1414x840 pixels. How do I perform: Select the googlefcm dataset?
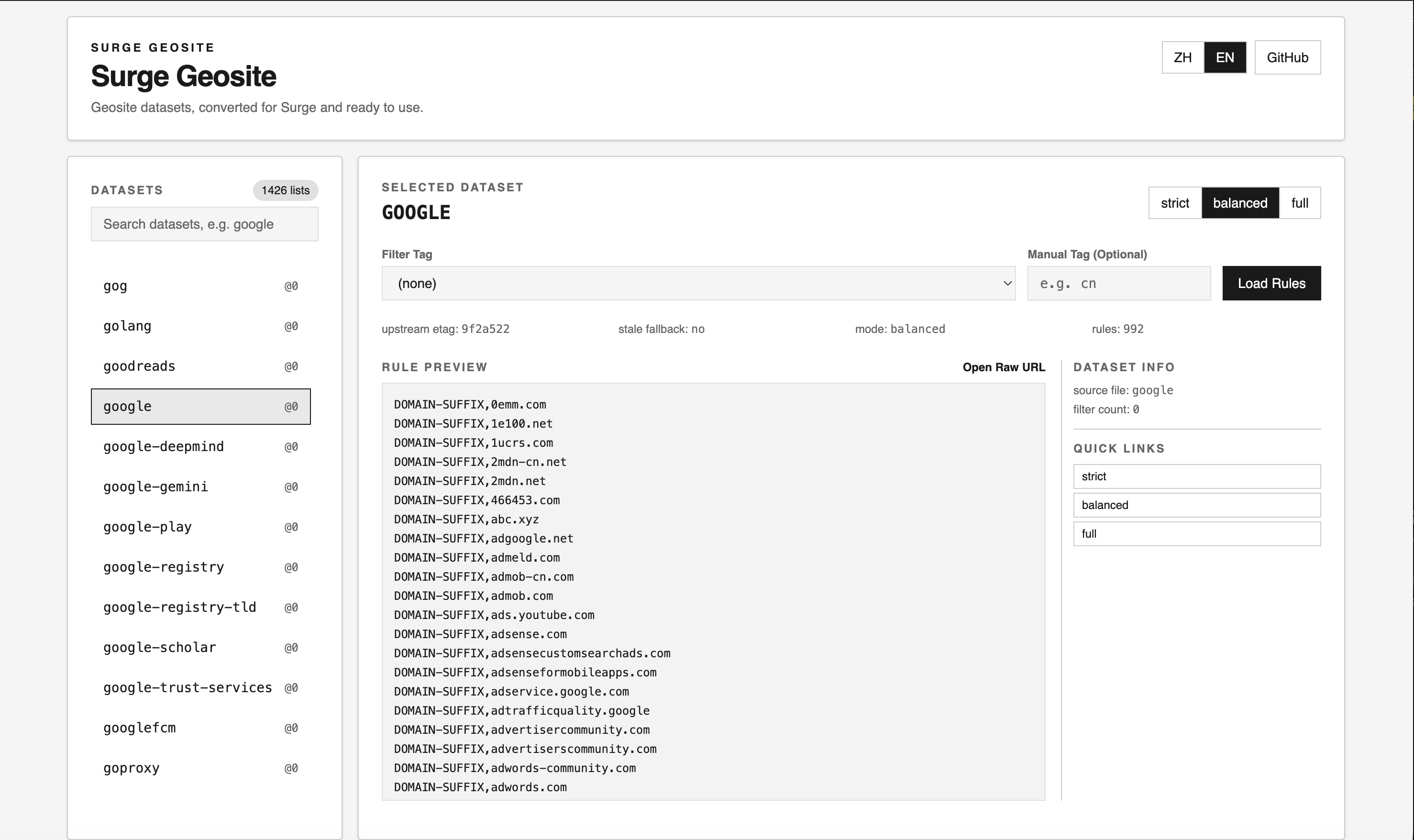pyautogui.click(x=200, y=728)
